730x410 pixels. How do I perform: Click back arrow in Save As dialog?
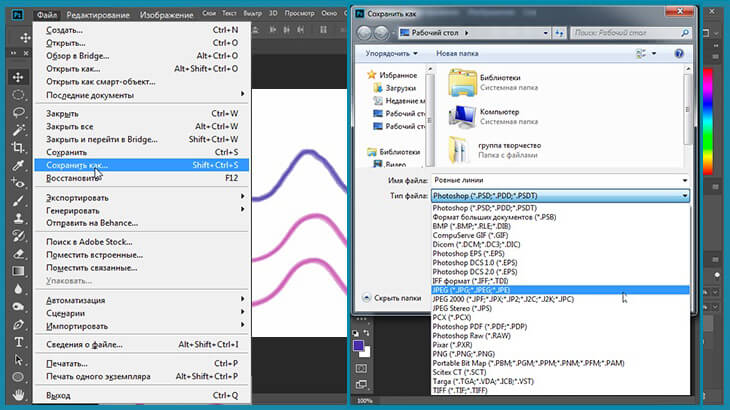tap(365, 33)
